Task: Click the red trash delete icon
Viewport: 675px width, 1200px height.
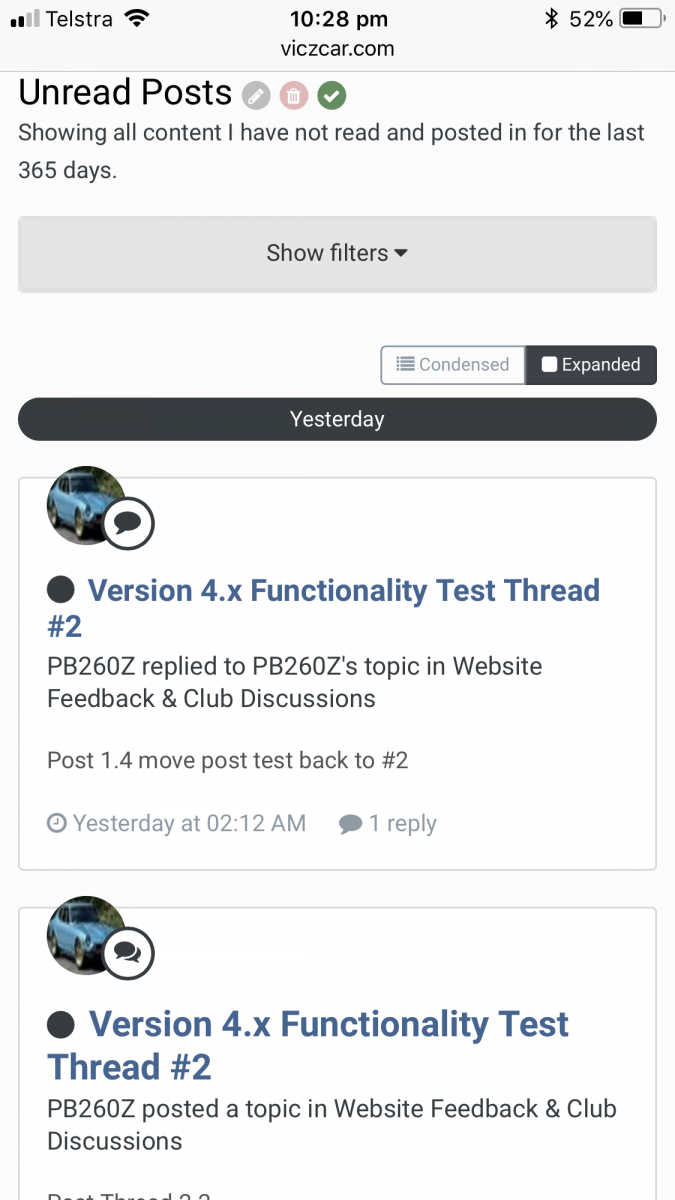Action: click(294, 96)
